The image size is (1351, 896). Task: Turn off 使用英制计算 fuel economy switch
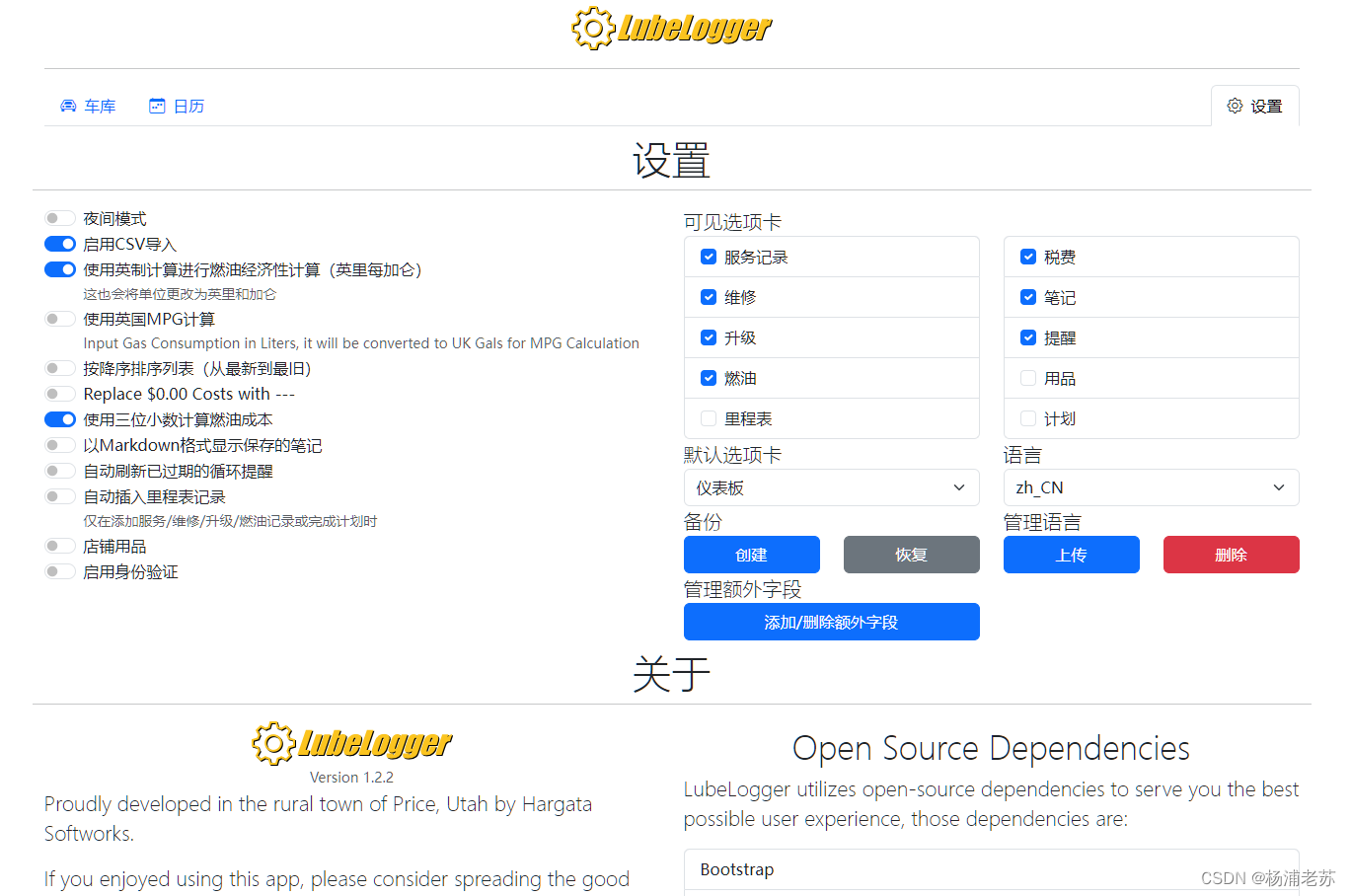pos(60,269)
